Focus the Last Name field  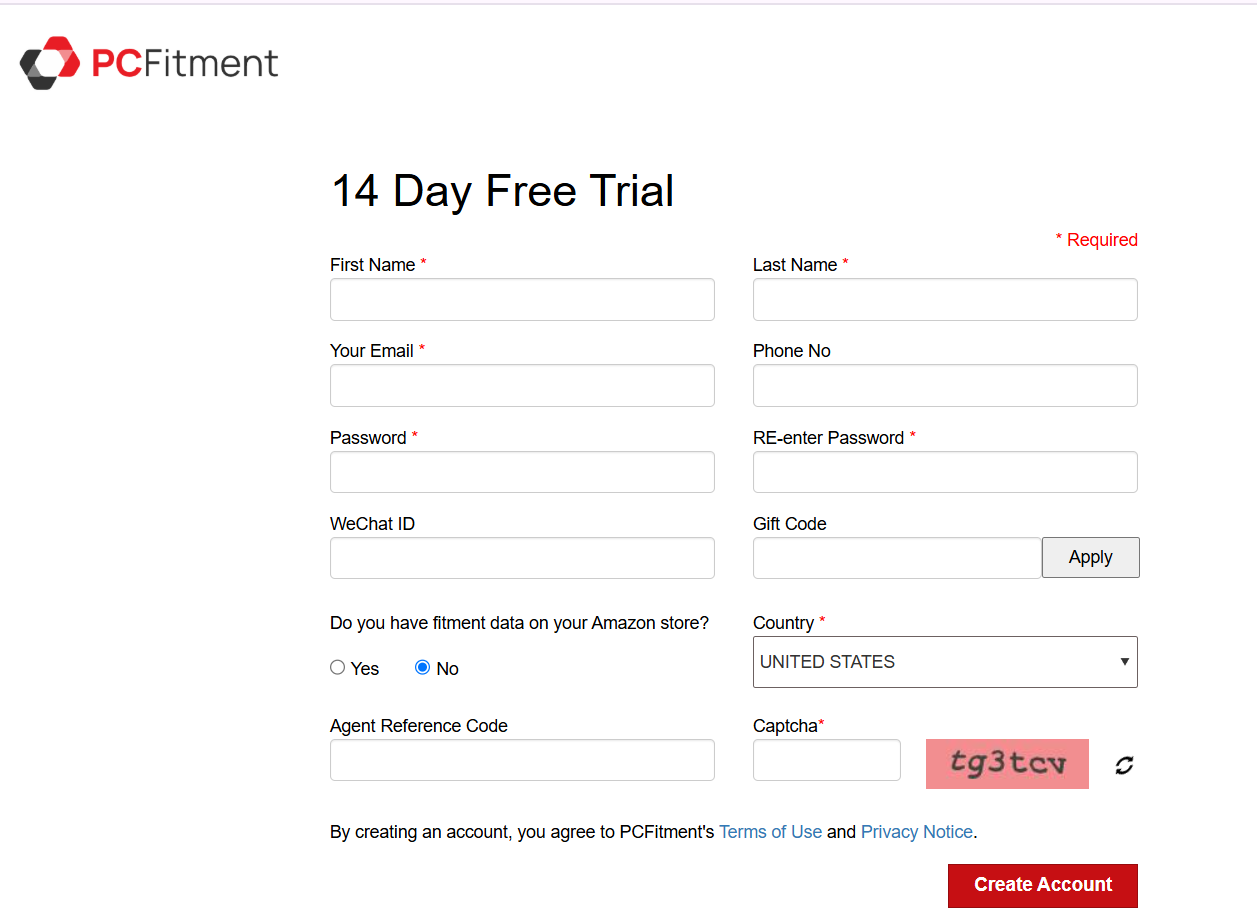pos(945,300)
